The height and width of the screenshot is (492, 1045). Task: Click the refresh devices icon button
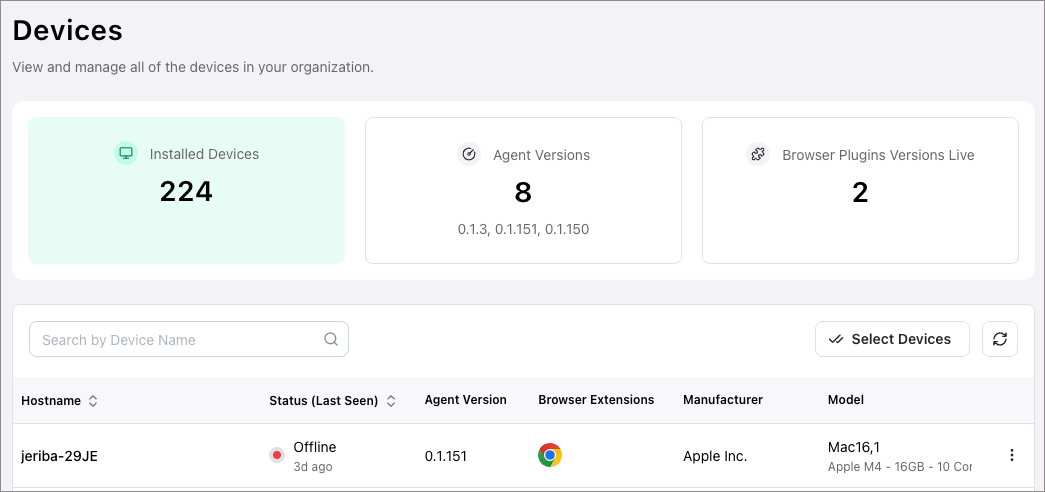[1000, 339]
